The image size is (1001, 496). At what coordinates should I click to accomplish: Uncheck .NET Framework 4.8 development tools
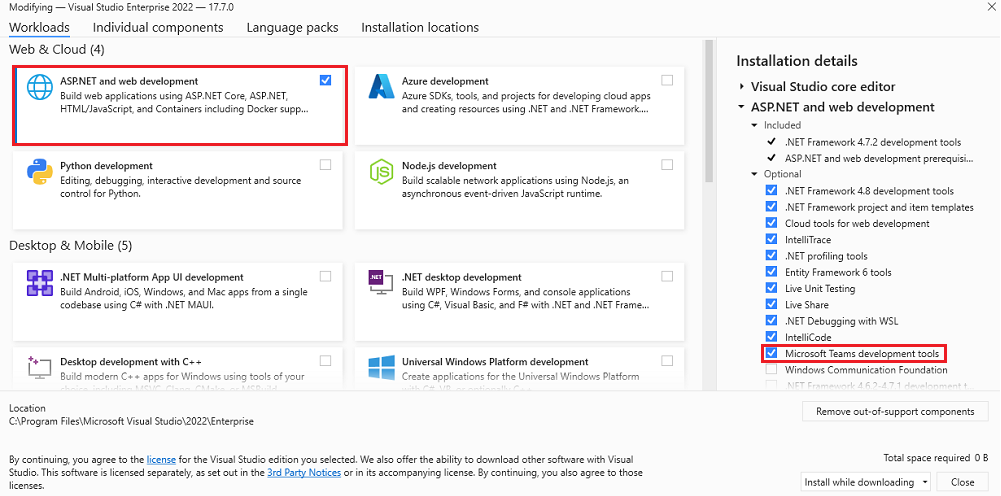coord(771,191)
